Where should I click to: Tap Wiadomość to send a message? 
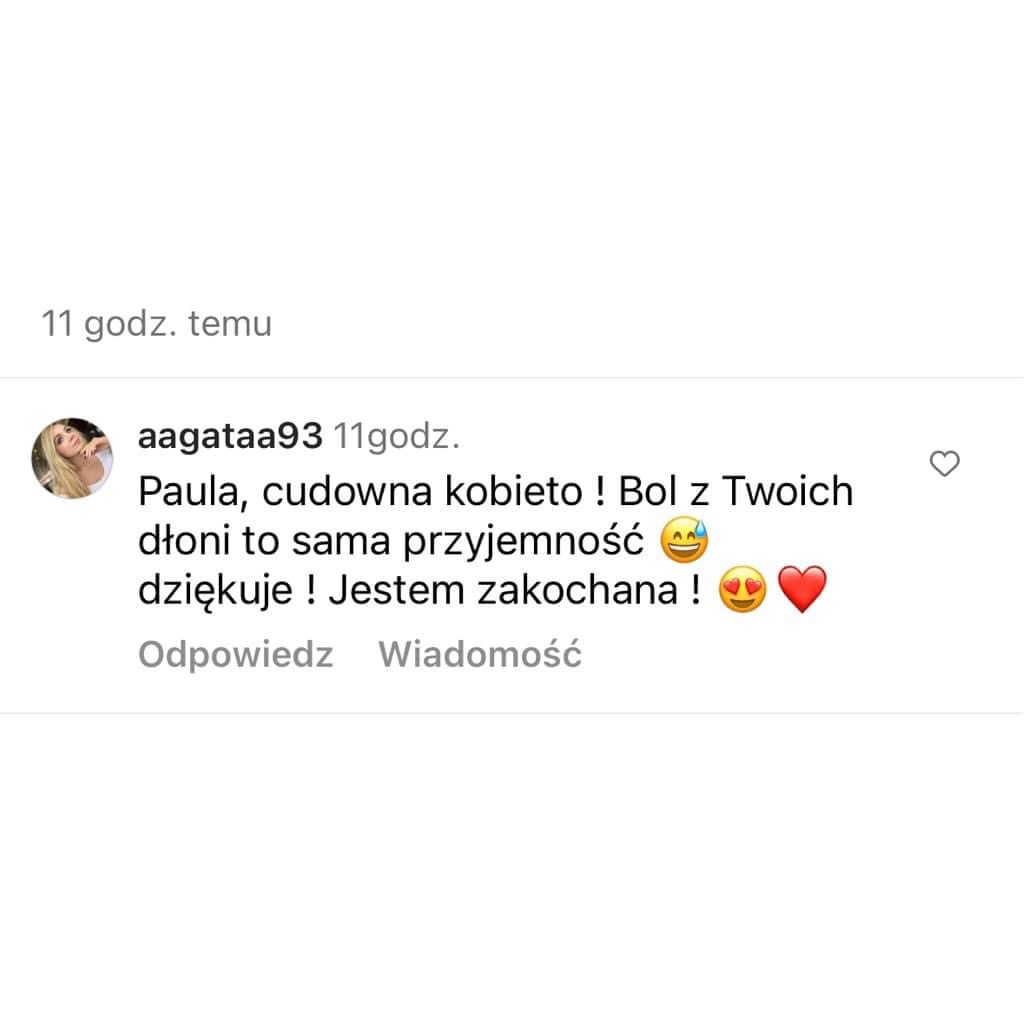pyautogui.click(x=480, y=654)
